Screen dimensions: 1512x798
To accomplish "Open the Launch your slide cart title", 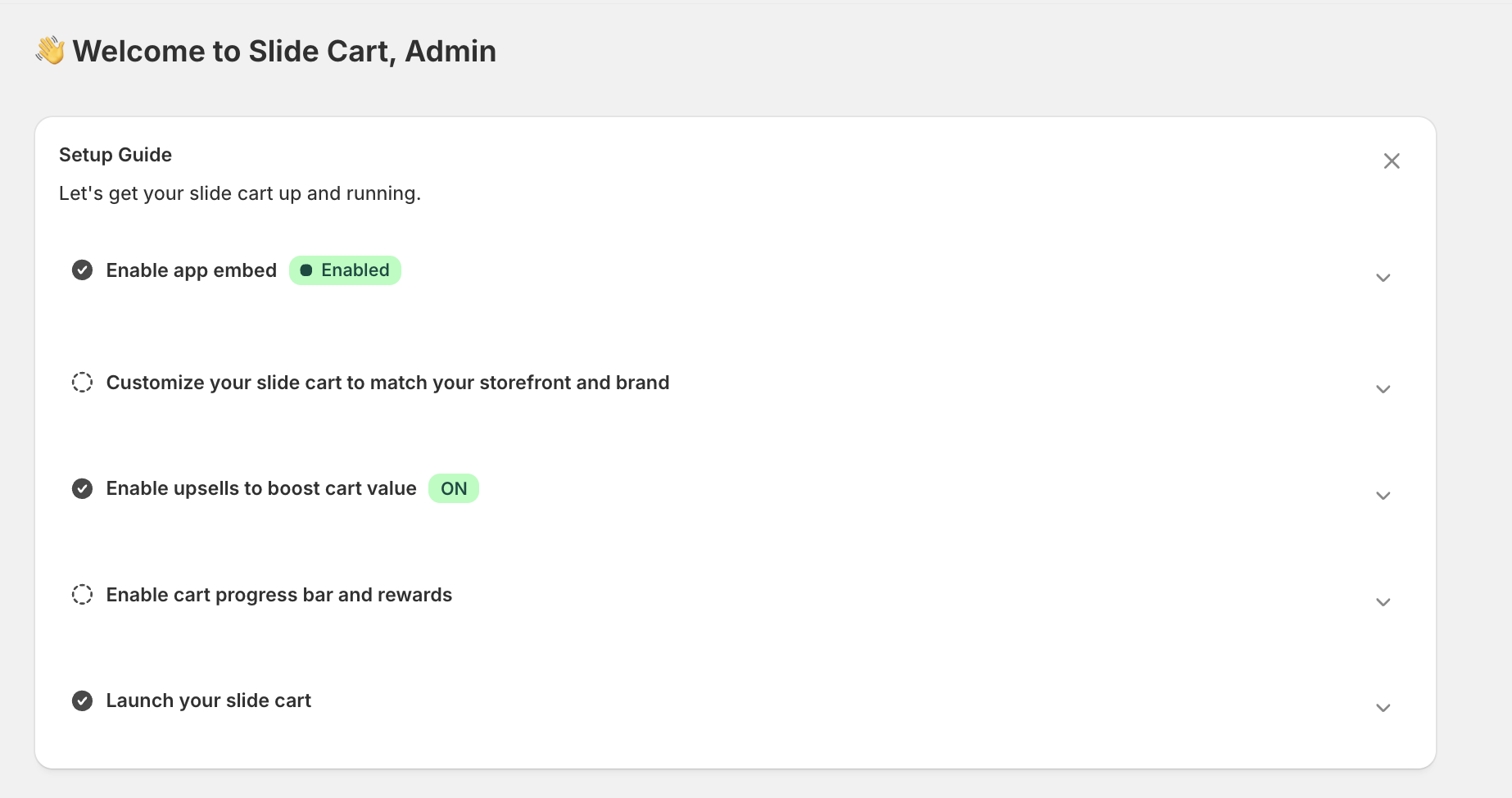I will [209, 701].
